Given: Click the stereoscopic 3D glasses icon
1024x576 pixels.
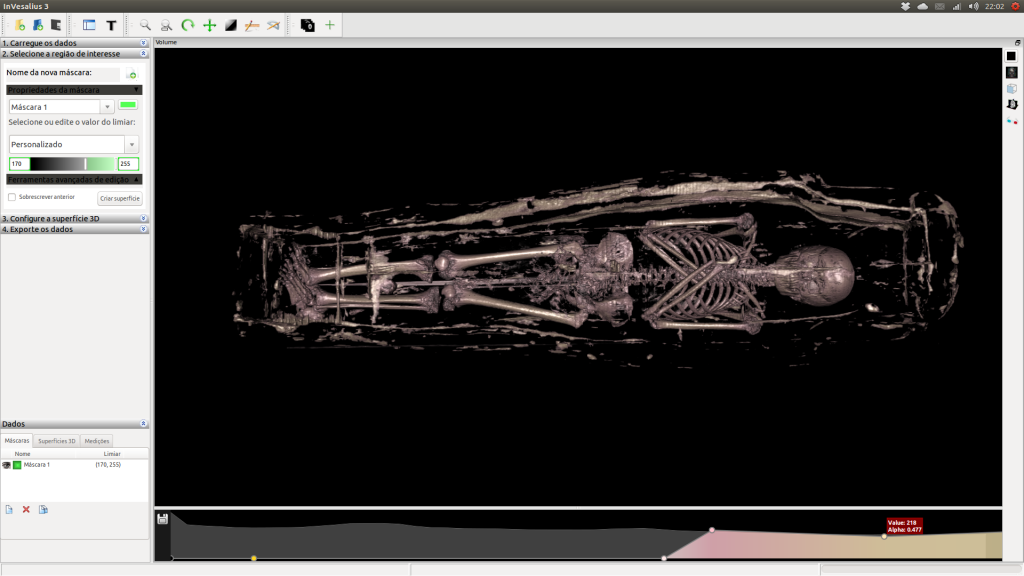Looking at the screenshot, I should pyautogui.click(x=1011, y=117).
